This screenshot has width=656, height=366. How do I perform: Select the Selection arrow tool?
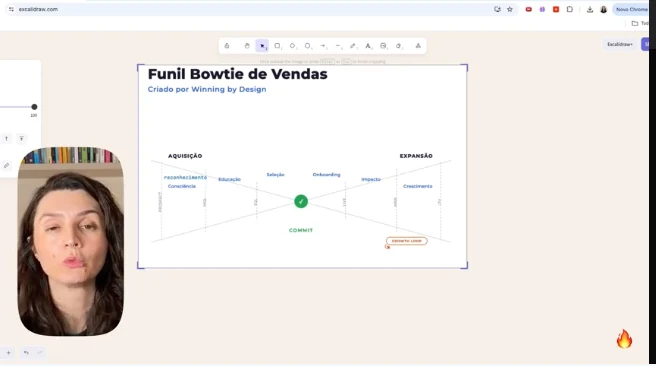coord(262,46)
